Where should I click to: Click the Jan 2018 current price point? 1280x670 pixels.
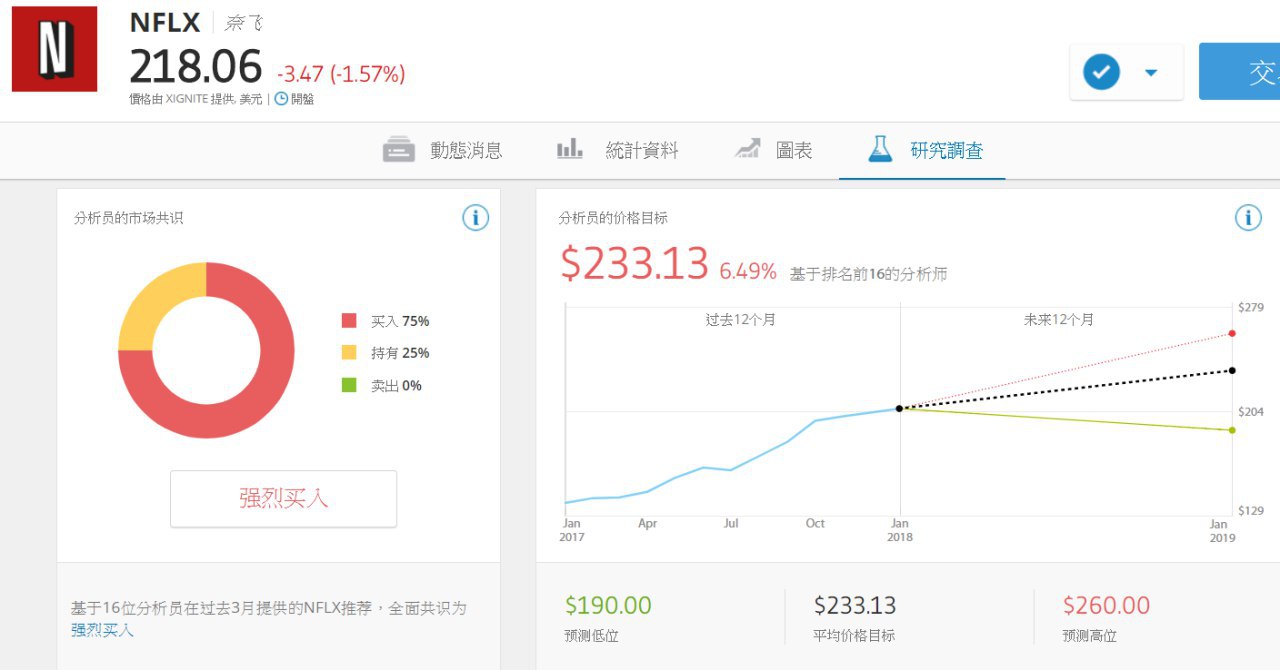899,408
